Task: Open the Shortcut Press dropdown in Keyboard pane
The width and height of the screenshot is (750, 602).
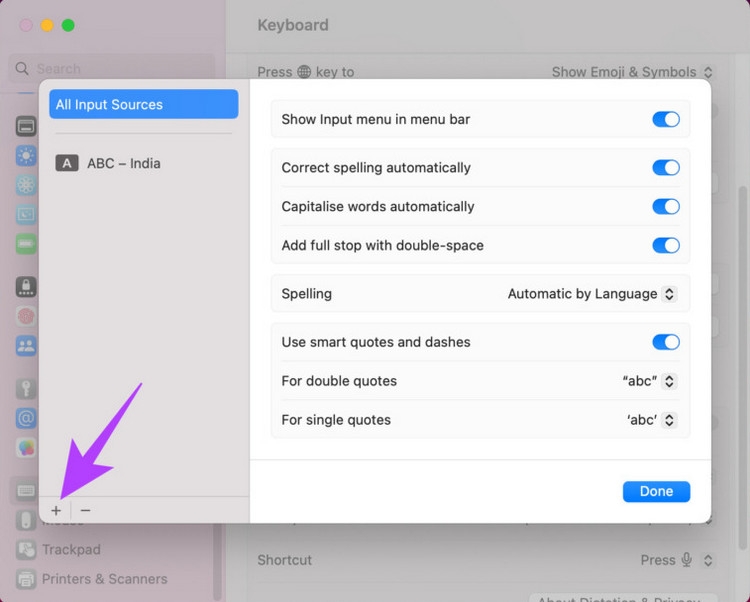Action: (x=708, y=560)
